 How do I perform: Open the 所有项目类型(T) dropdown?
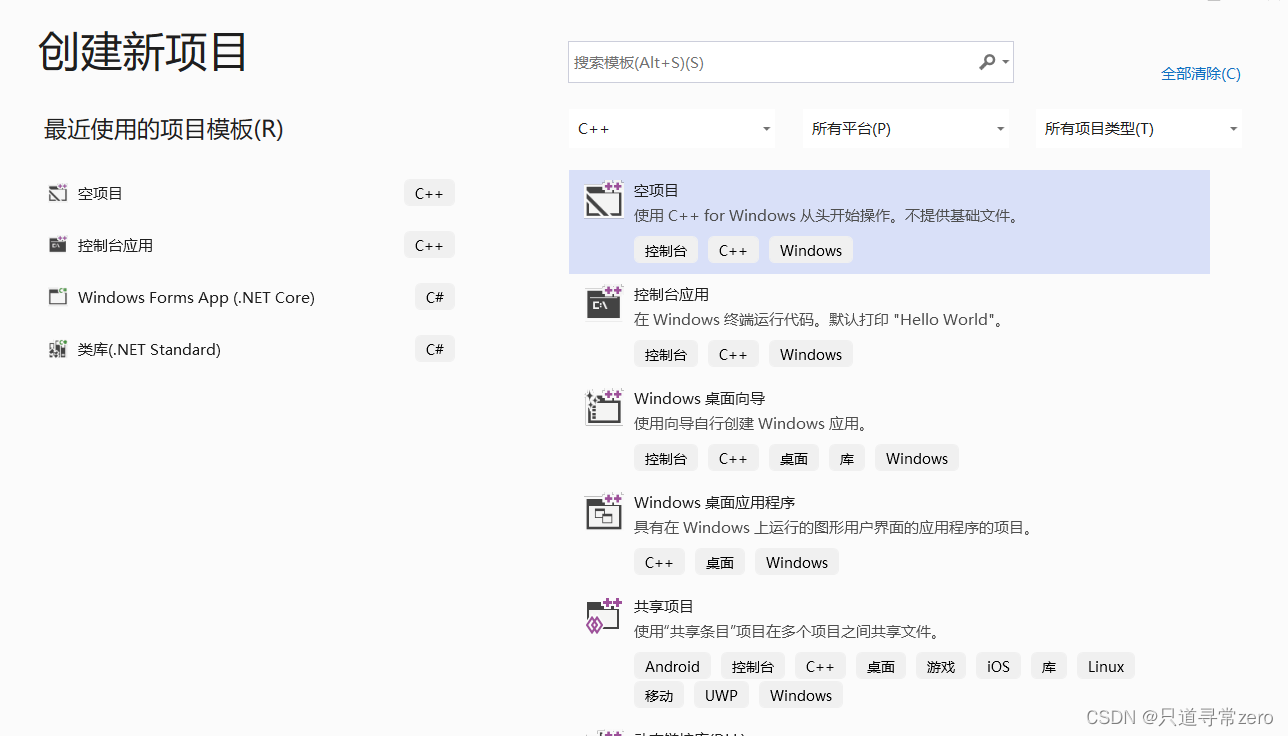coord(1139,129)
